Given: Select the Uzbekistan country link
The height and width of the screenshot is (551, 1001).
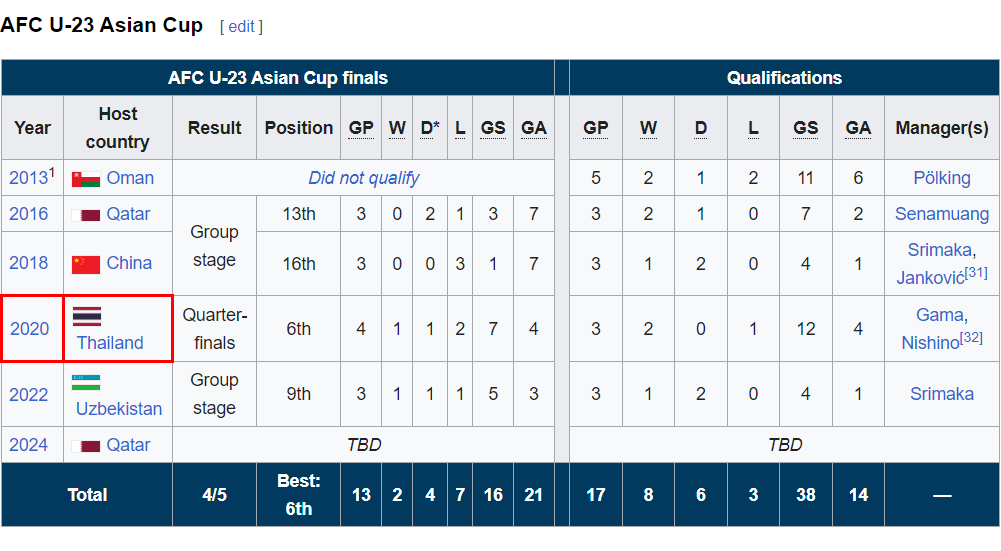Looking at the screenshot, I should point(119,409).
